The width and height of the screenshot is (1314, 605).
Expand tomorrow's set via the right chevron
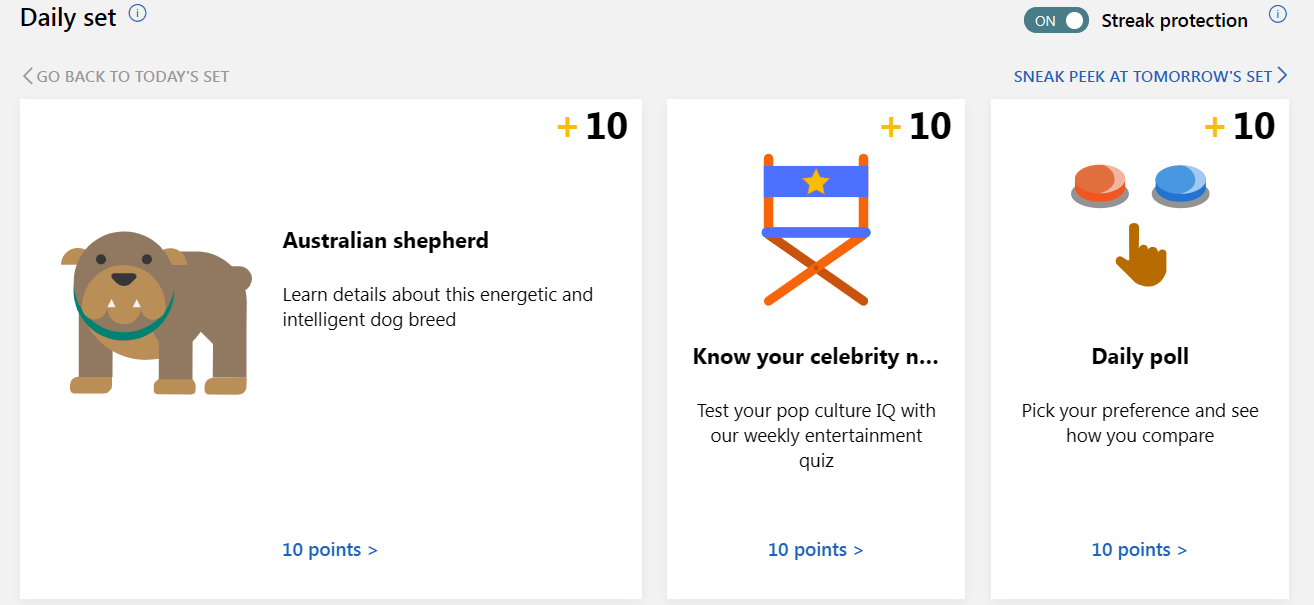click(x=1283, y=75)
